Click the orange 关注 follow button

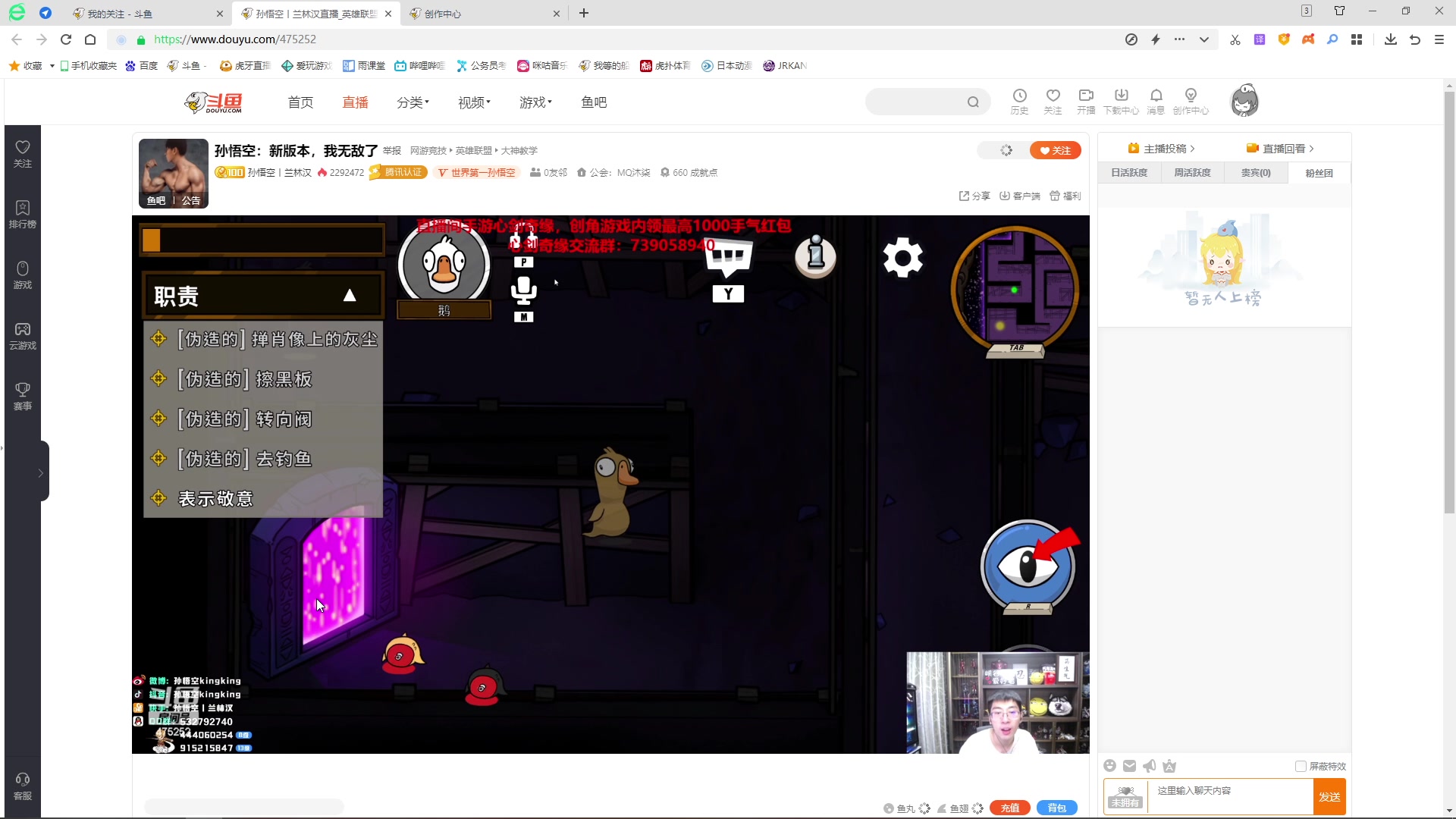pyautogui.click(x=1056, y=150)
